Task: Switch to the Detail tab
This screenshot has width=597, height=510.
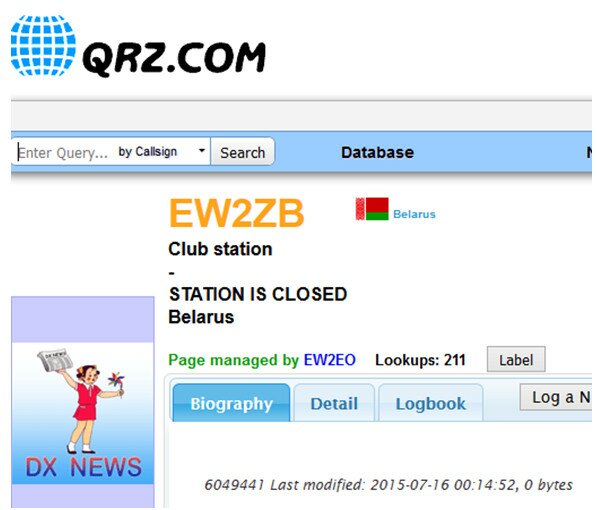Action: [x=334, y=403]
